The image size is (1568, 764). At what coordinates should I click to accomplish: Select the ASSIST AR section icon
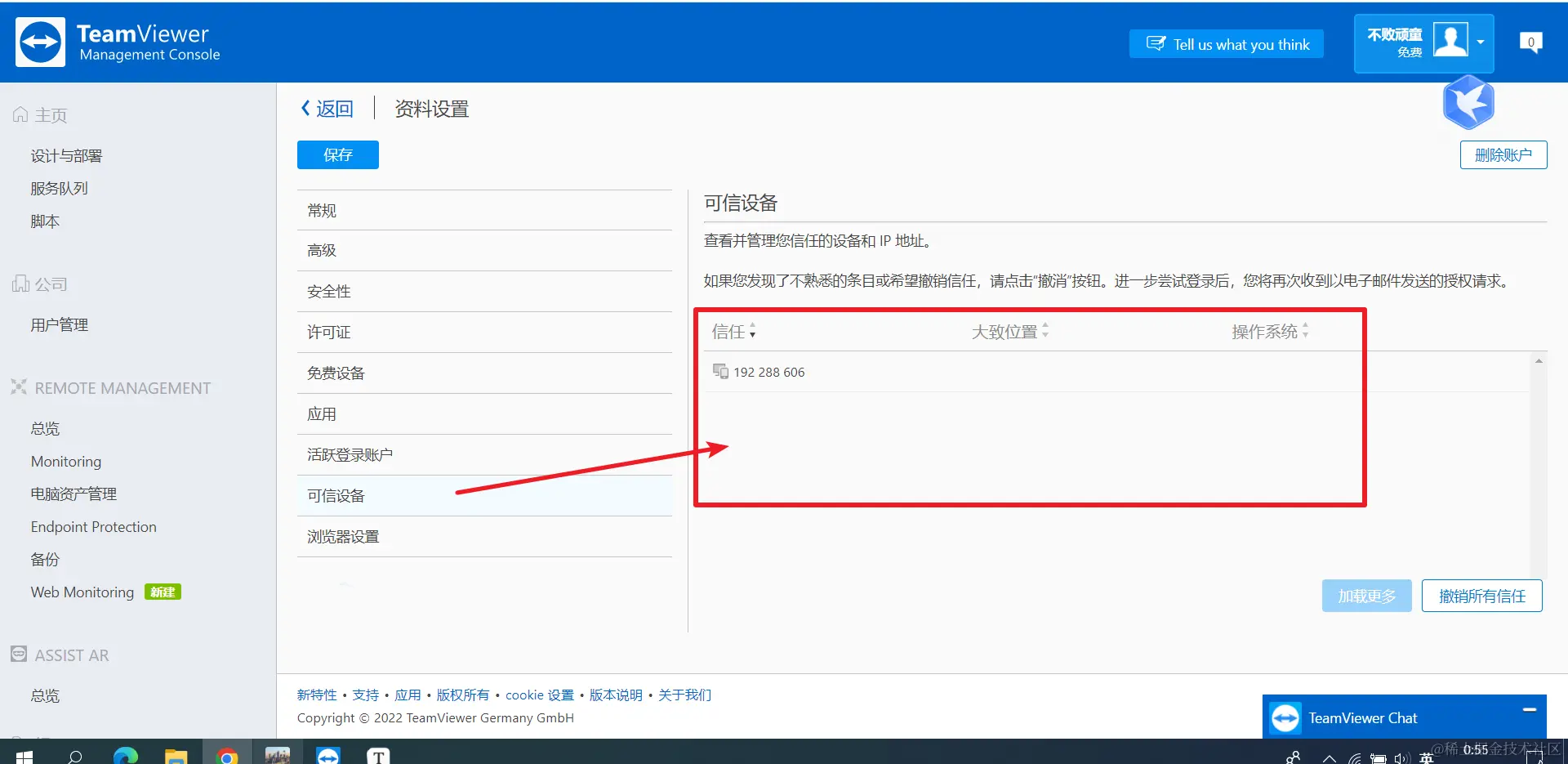click(19, 655)
